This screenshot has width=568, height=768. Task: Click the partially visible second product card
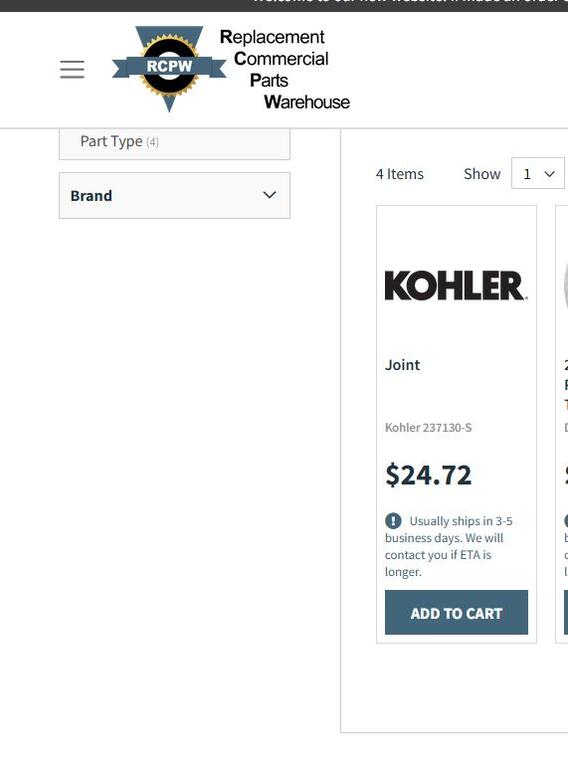click(x=562, y=424)
